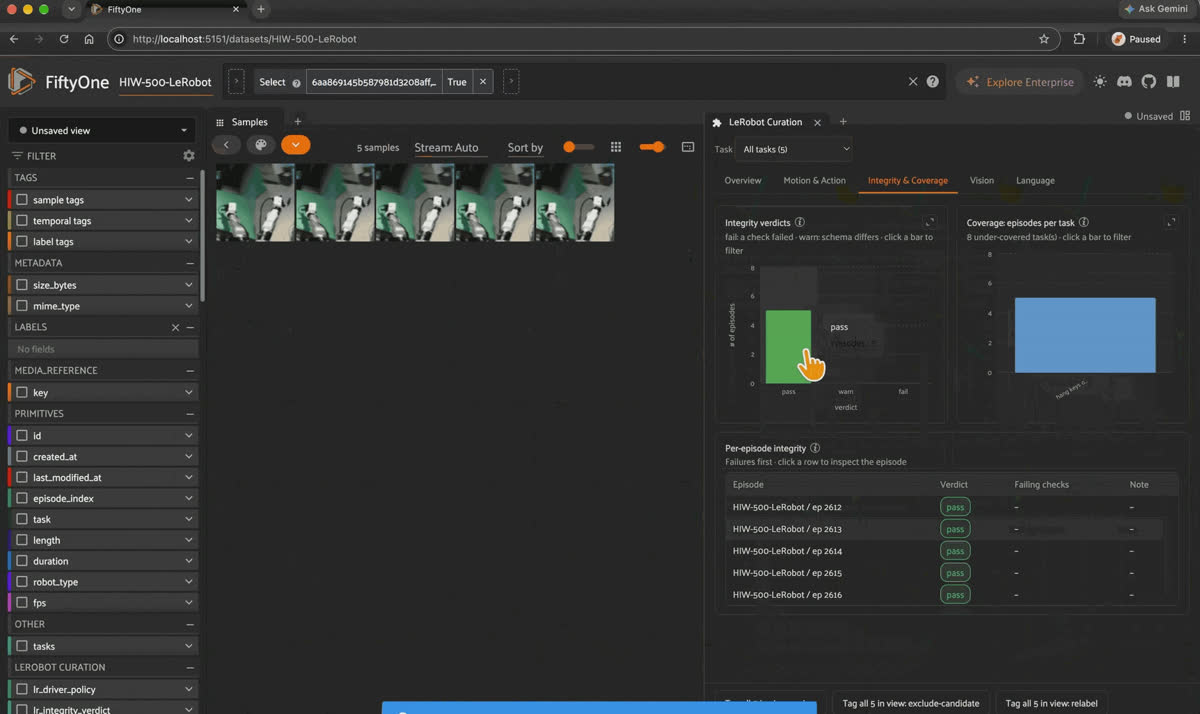Show info for Per-episode integrity
The height and width of the screenshot is (714, 1200).
click(815, 449)
